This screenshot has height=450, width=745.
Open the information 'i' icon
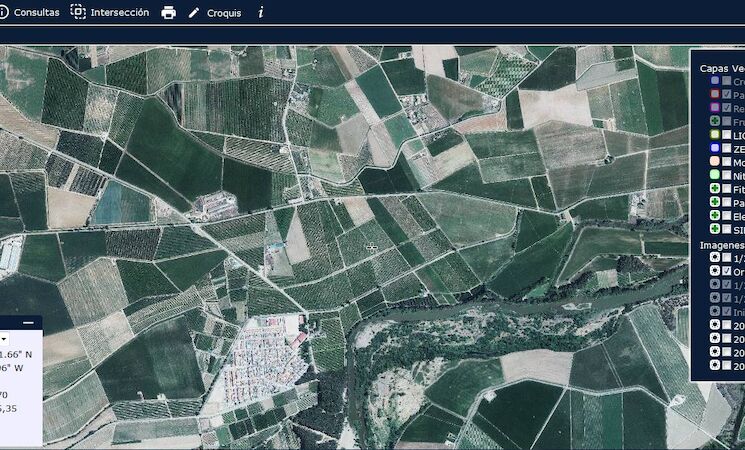(261, 13)
